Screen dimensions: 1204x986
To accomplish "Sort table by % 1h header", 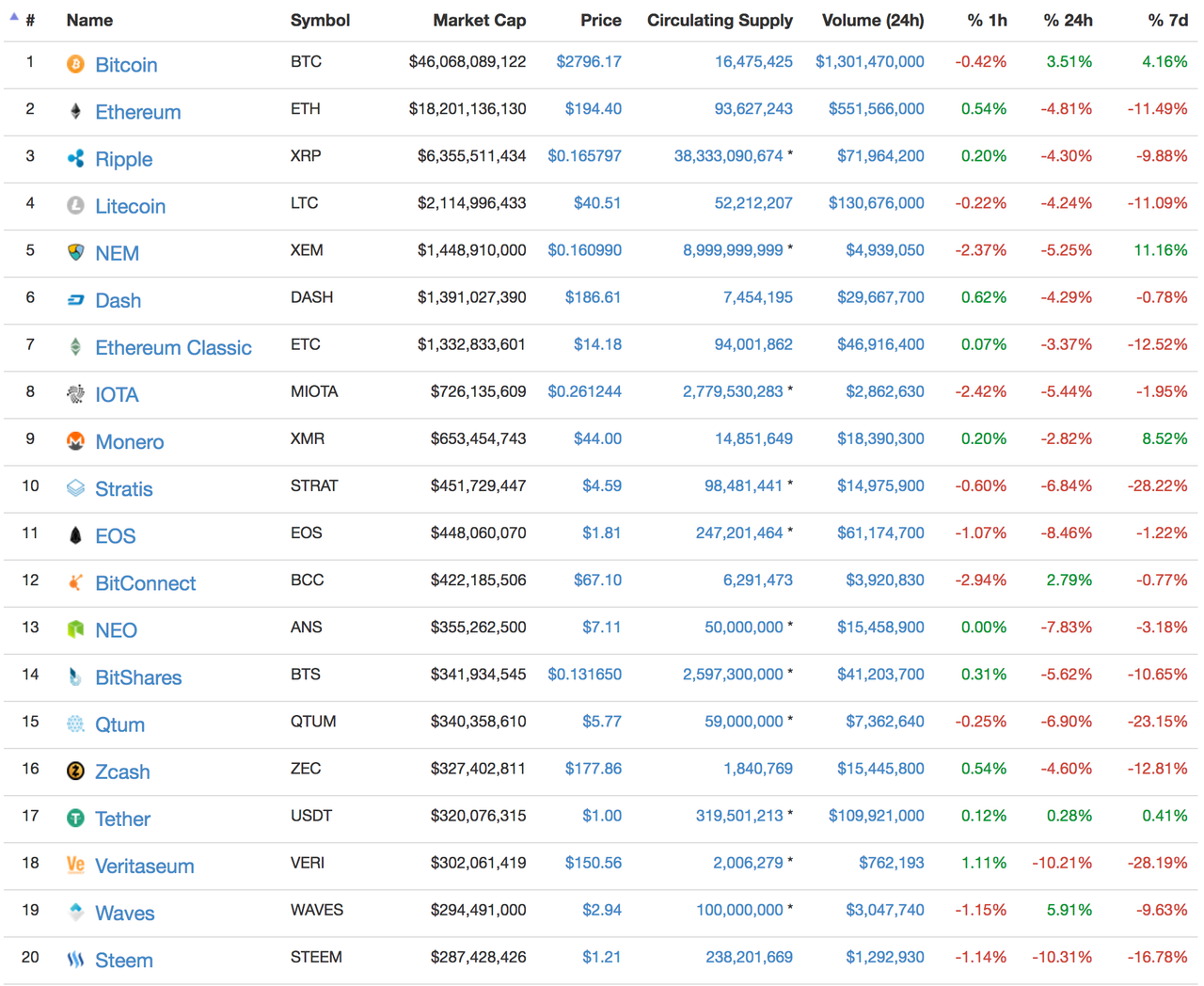I will click(987, 20).
